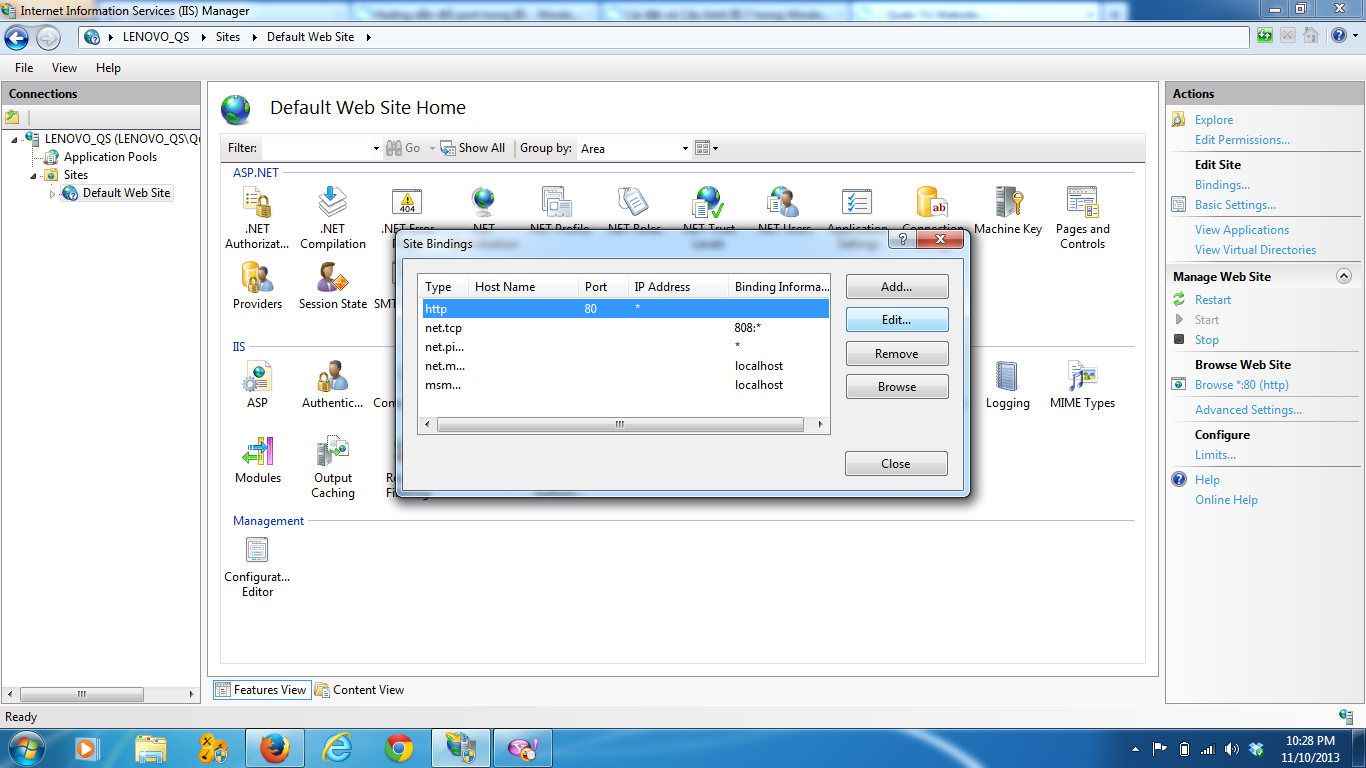Screen dimensions: 1366x768
Task: Open .NET Authorization Rules feature icon
Action: point(257,202)
